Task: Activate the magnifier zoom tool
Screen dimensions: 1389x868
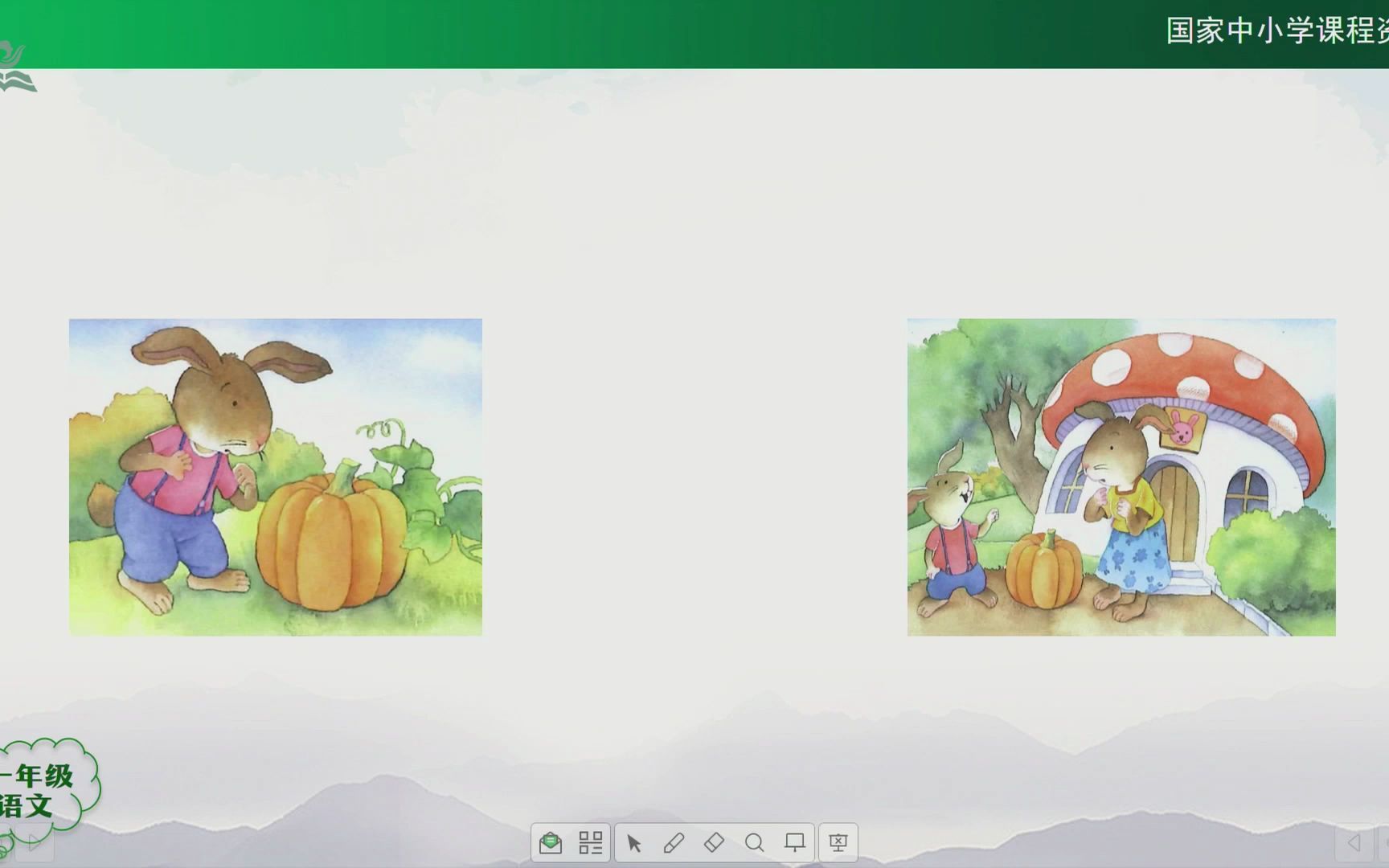Action: pyautogui.click(x=754, y=842)
